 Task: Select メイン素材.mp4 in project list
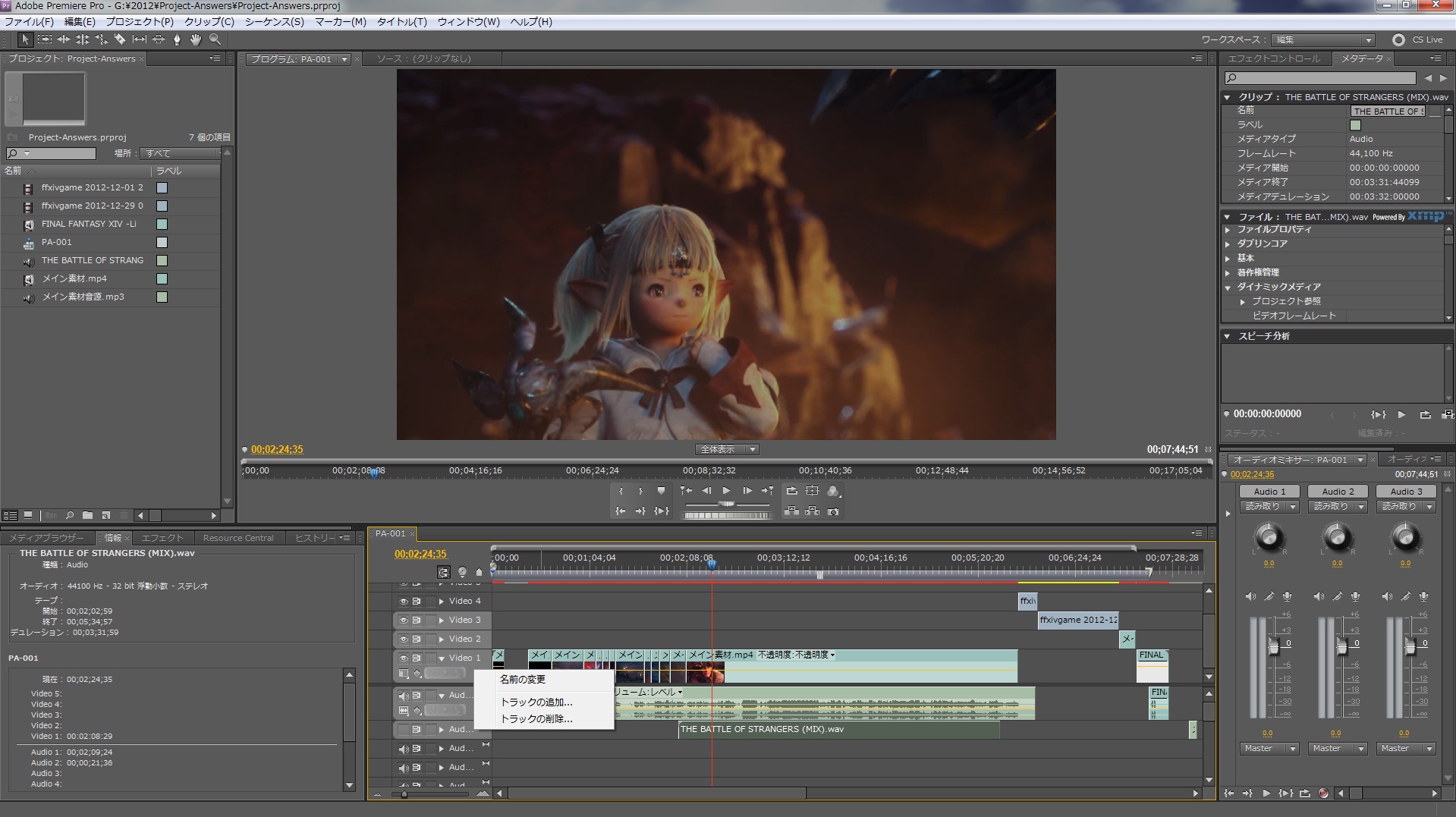coord(74,278)
